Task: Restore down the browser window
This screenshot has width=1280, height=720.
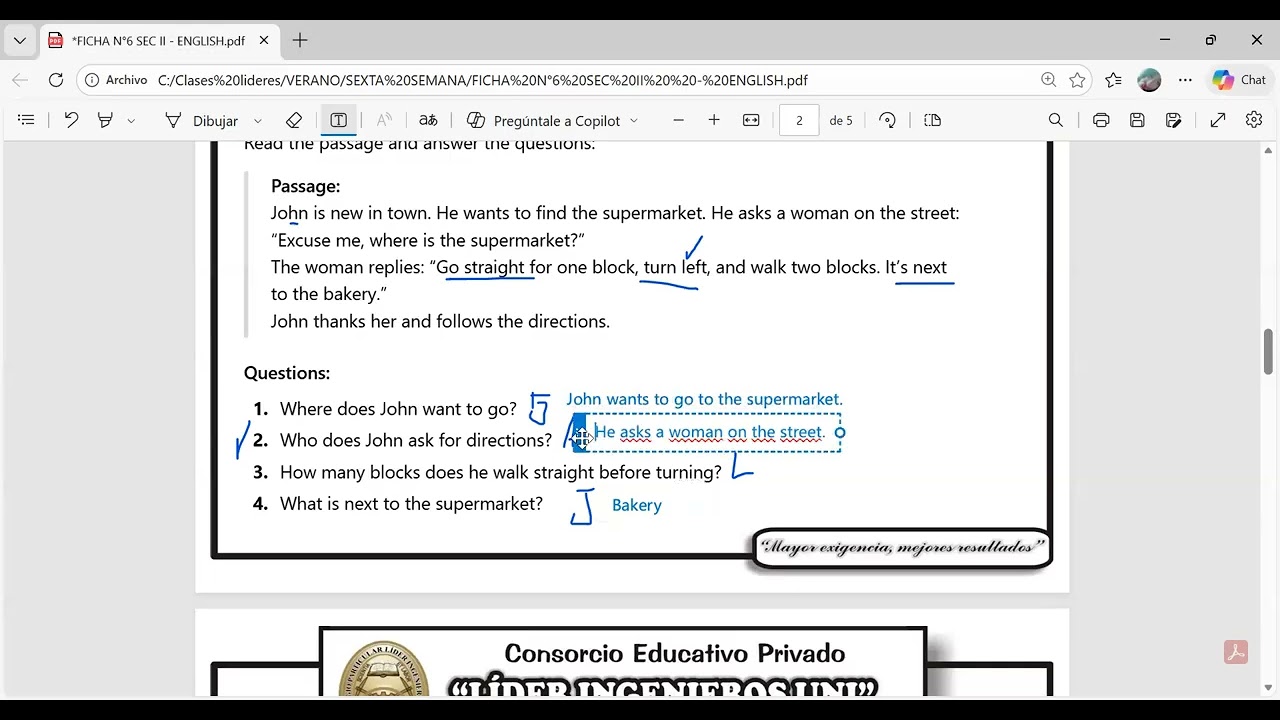Action: (x=1211, y=40)
